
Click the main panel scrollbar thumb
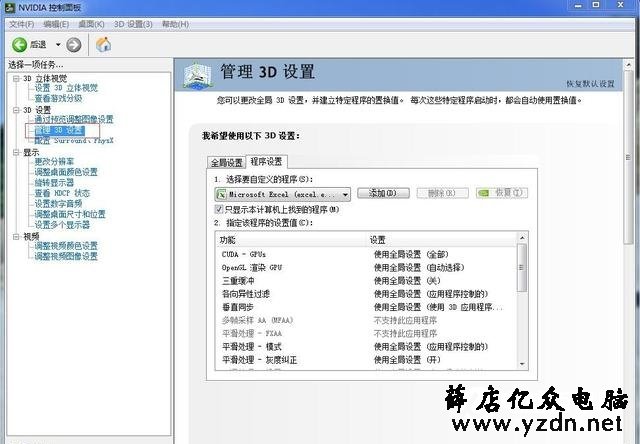pos(628,158)
